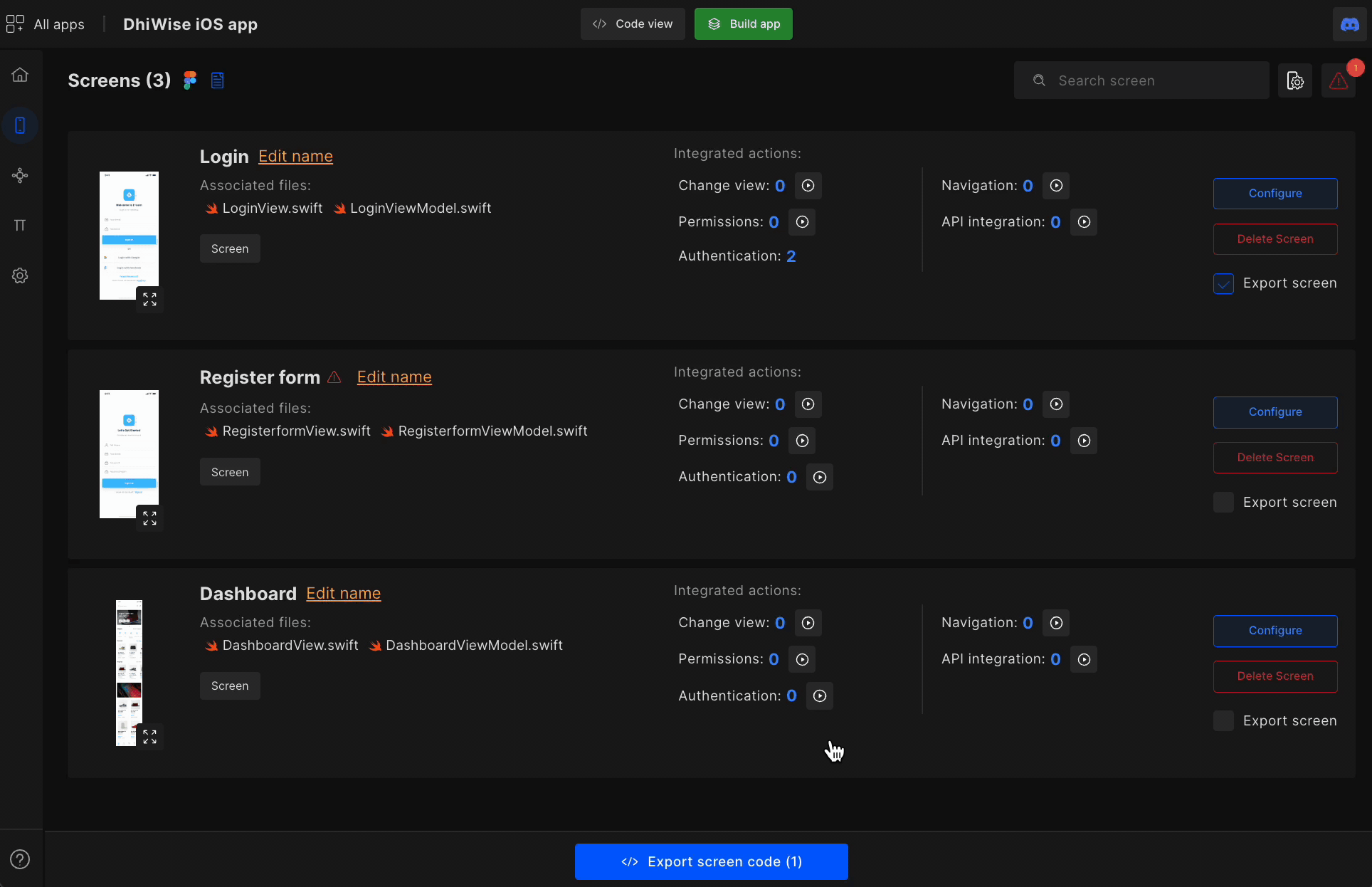Play Register form API integration tutorial icon

[x=1084, y=441]
